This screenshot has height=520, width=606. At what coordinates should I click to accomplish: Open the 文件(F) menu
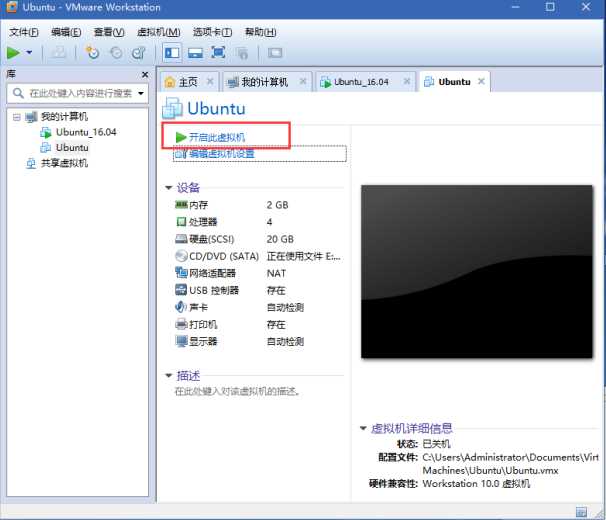[x=24, y=32]
